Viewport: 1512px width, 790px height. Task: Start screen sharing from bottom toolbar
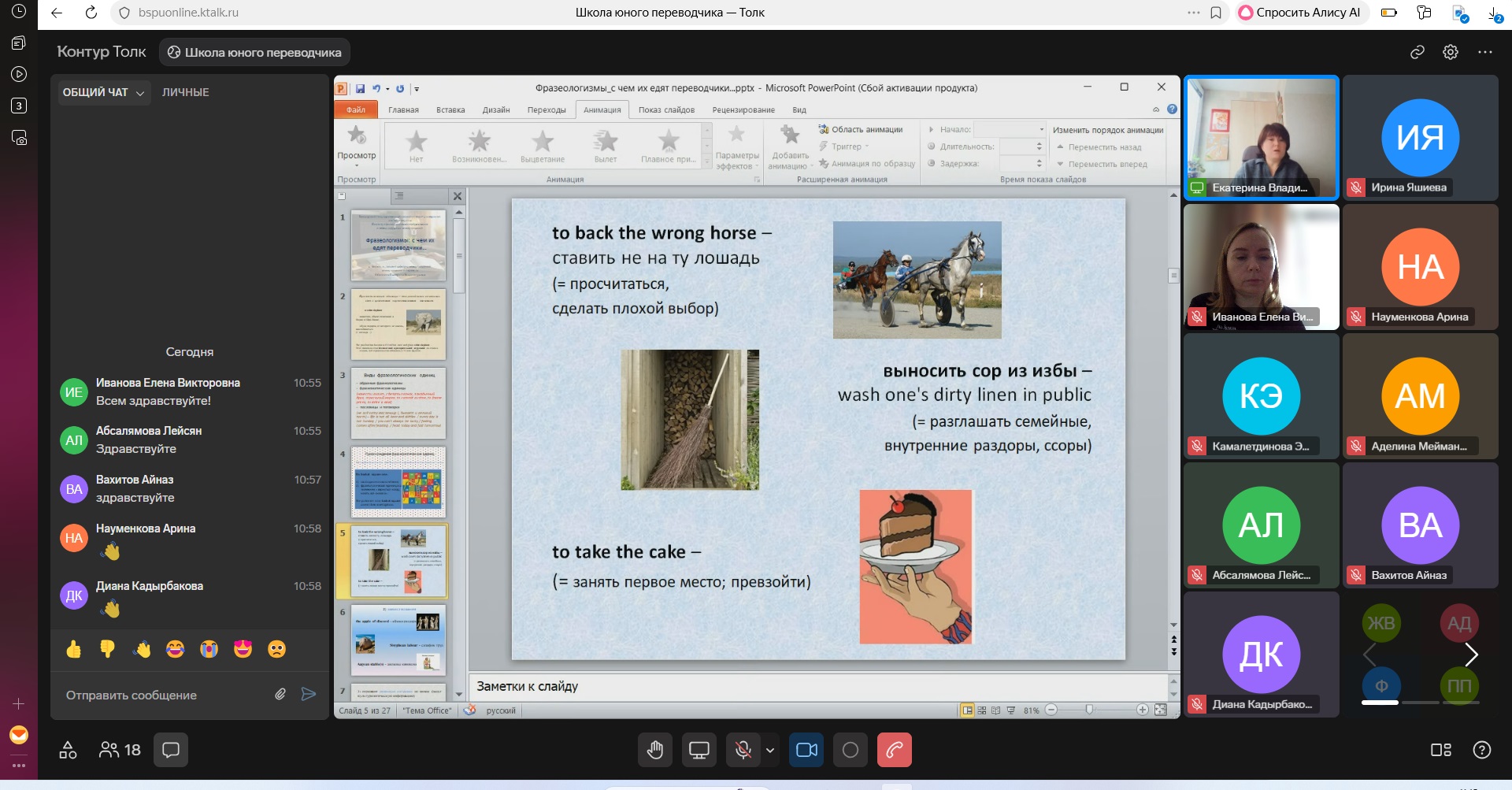pos(699,750)
